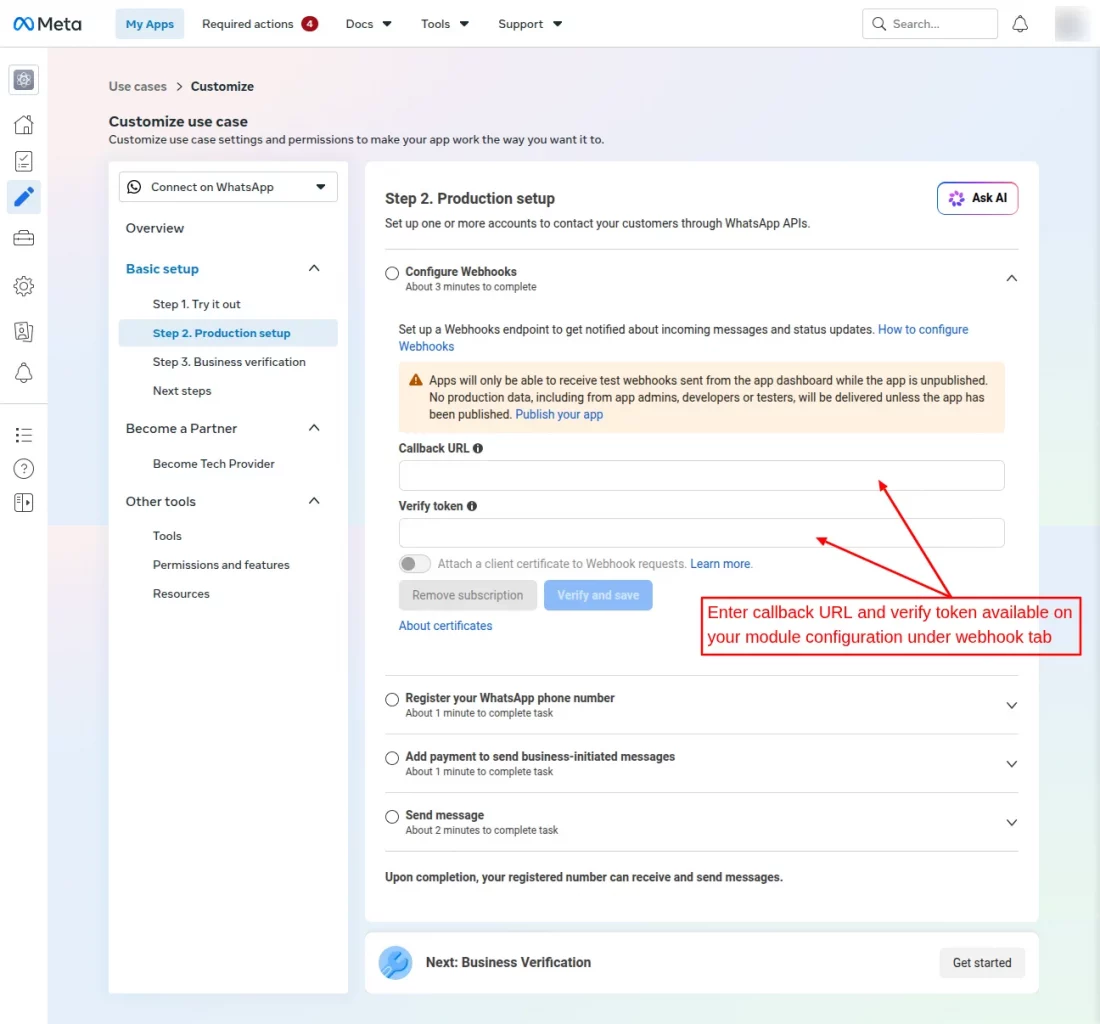
Task: Open the My Apps tab
Action: click(149, 24)
